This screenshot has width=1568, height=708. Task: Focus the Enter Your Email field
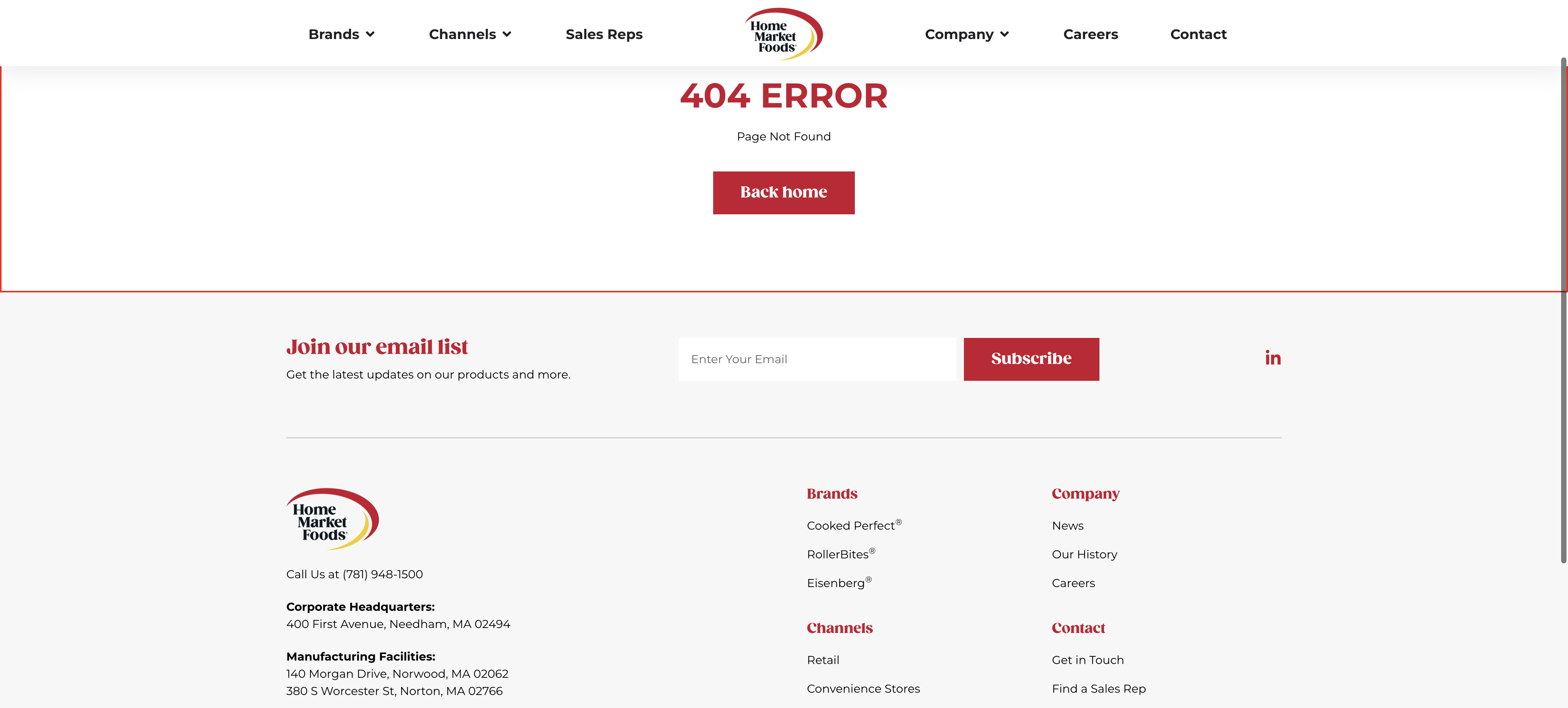coord(817,359)
